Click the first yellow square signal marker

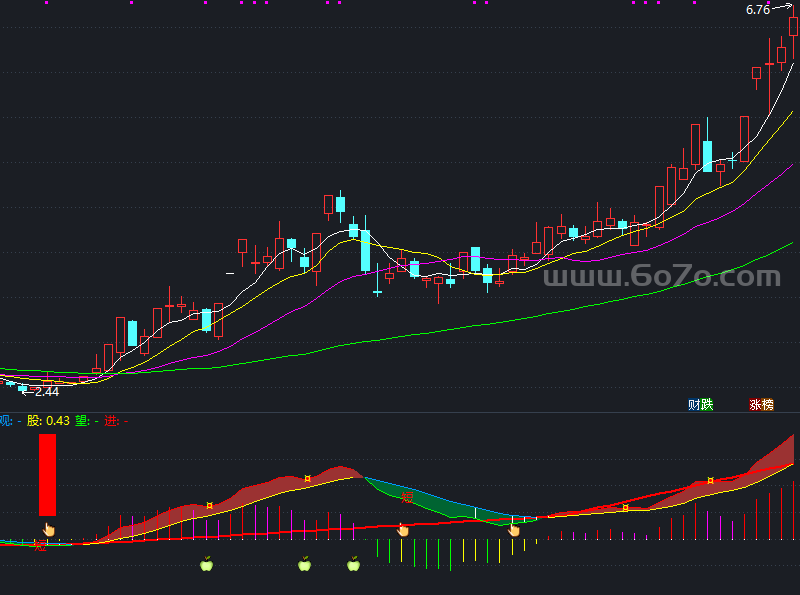(x=209, y=505)
